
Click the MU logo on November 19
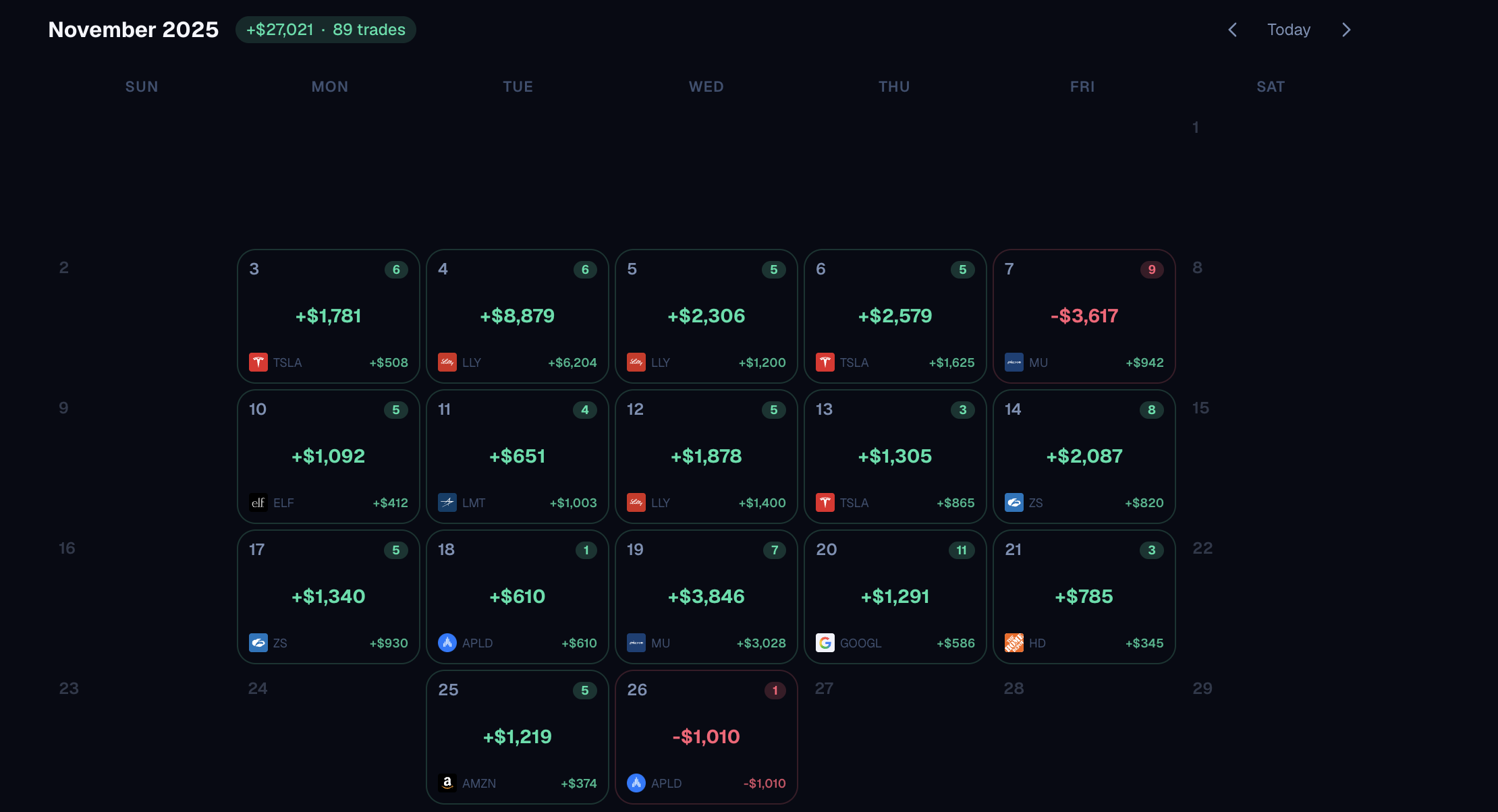click(636, 643)
